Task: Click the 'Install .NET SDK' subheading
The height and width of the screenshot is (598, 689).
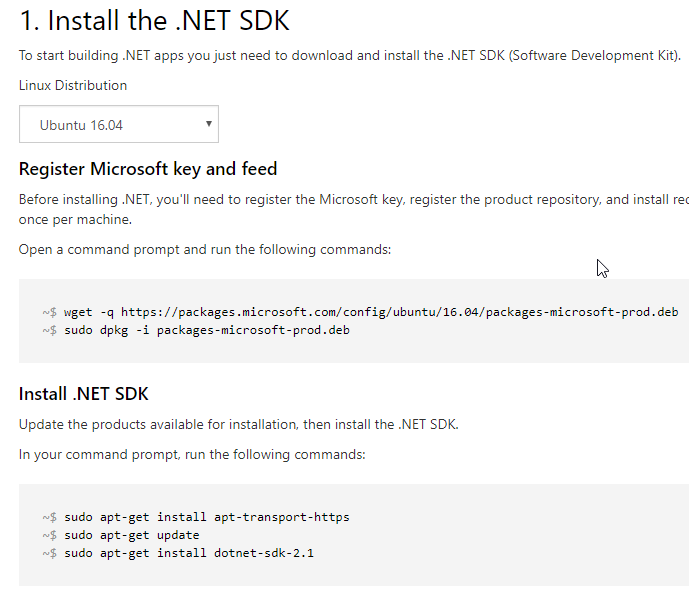Action: (x=84, y=393)
